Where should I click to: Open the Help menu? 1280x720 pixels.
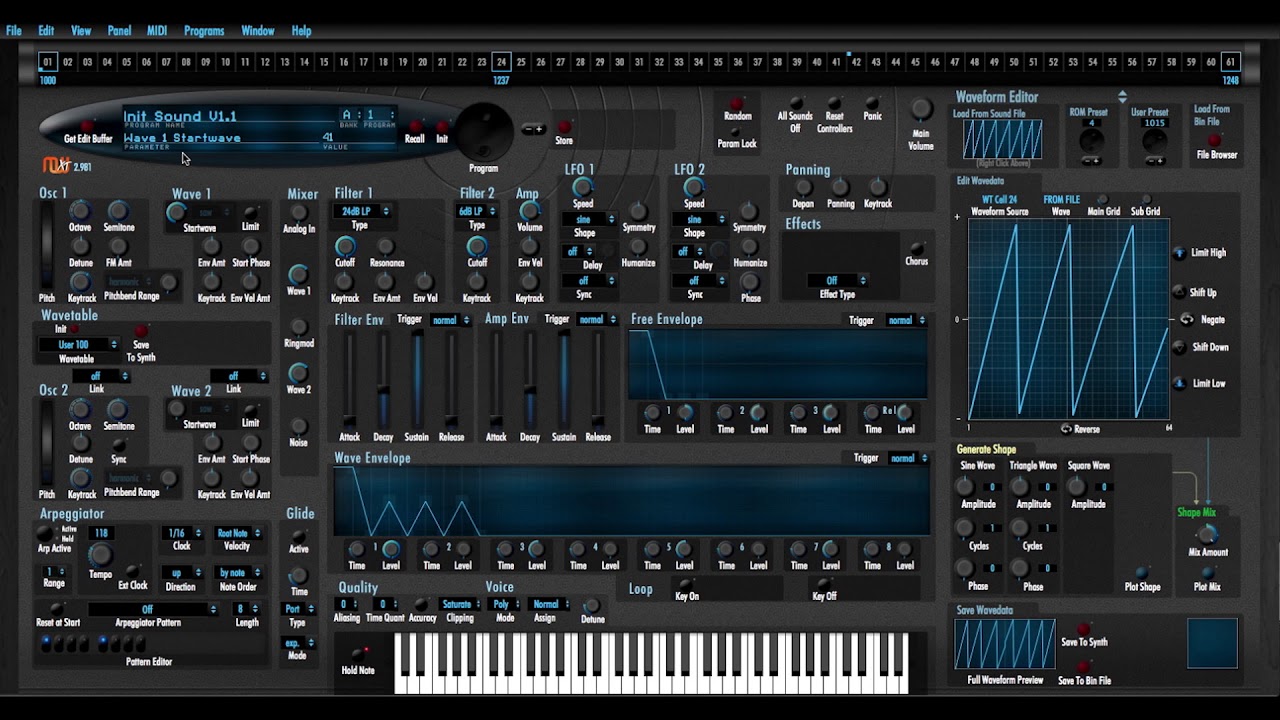point(301,31)
